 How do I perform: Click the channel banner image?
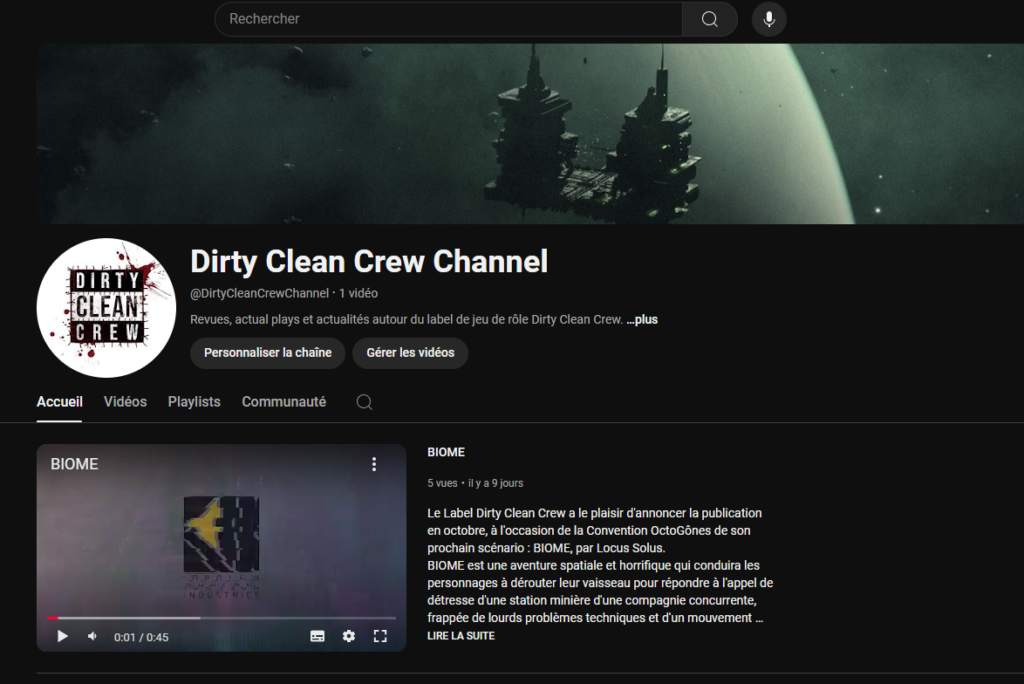[x=530, y=134]
